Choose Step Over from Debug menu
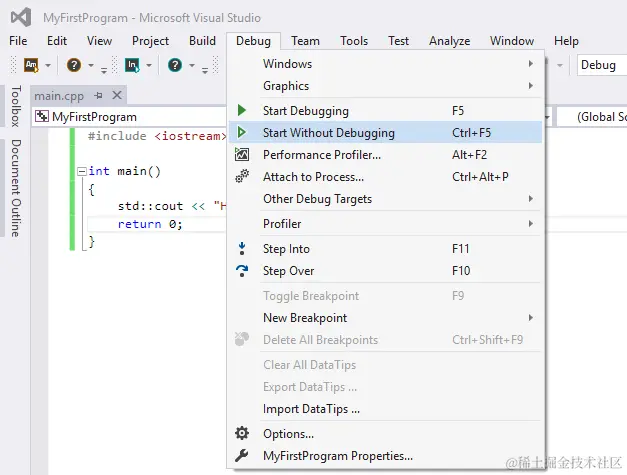Viewport: 627px width, 475px height. [x=385, y=271]
